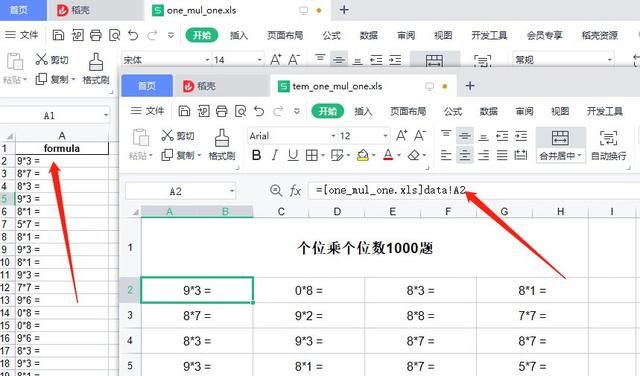Screen dimensions: 640x376
Task: Open Arial font name dropdown
Action: (x=333, y=136)
